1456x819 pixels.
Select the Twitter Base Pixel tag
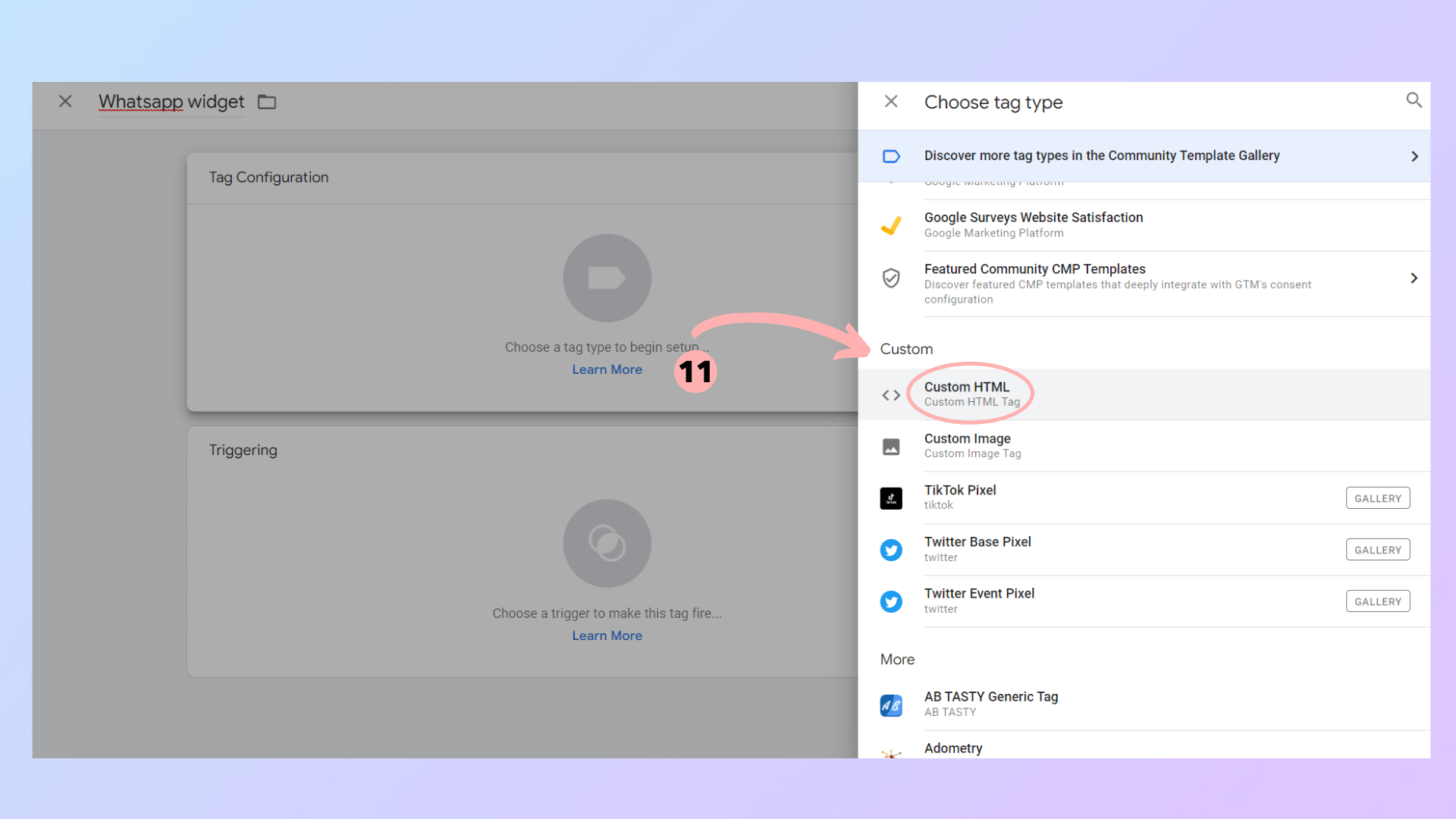1144,549
